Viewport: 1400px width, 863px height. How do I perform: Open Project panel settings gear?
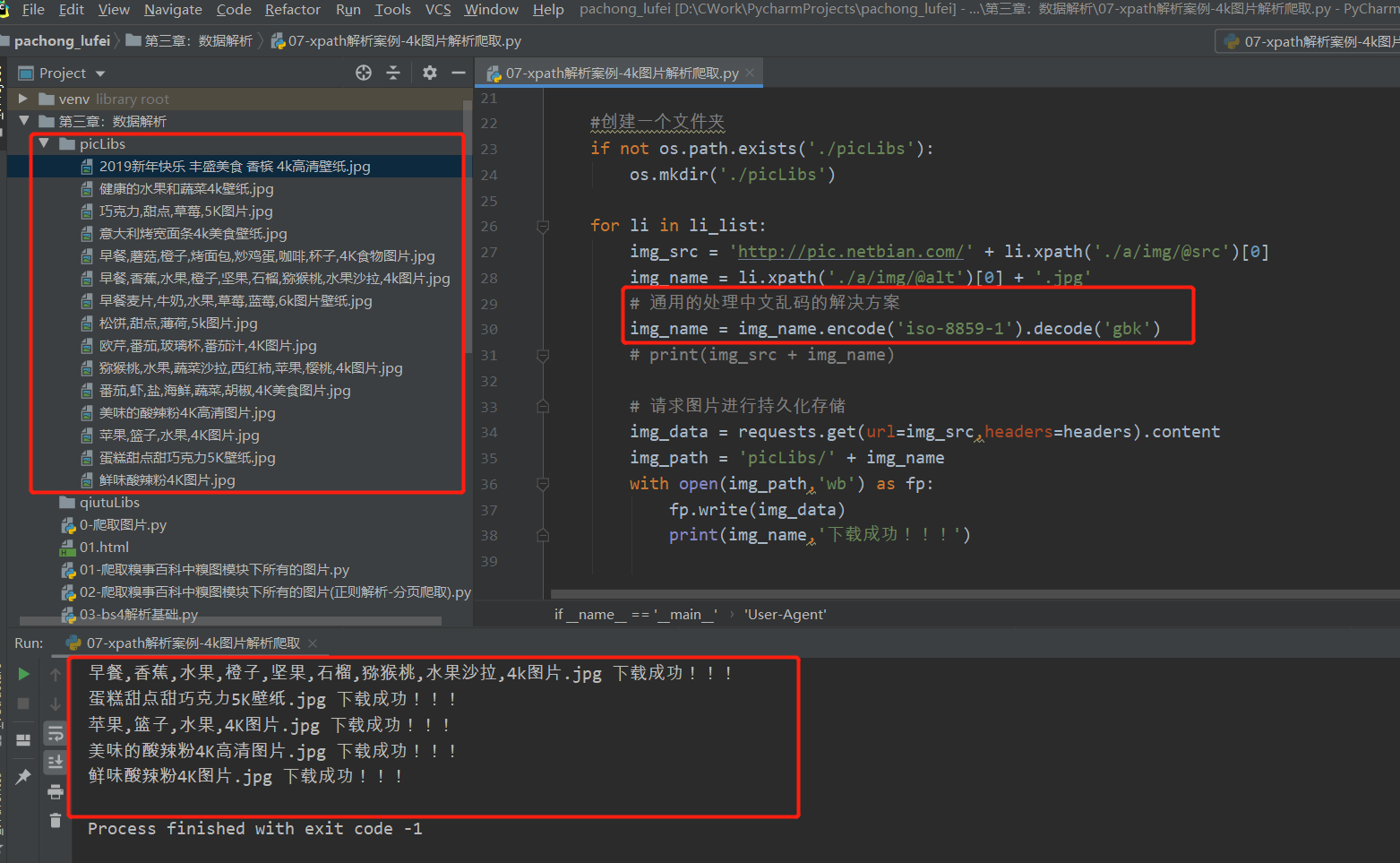(x=430, y=73)
